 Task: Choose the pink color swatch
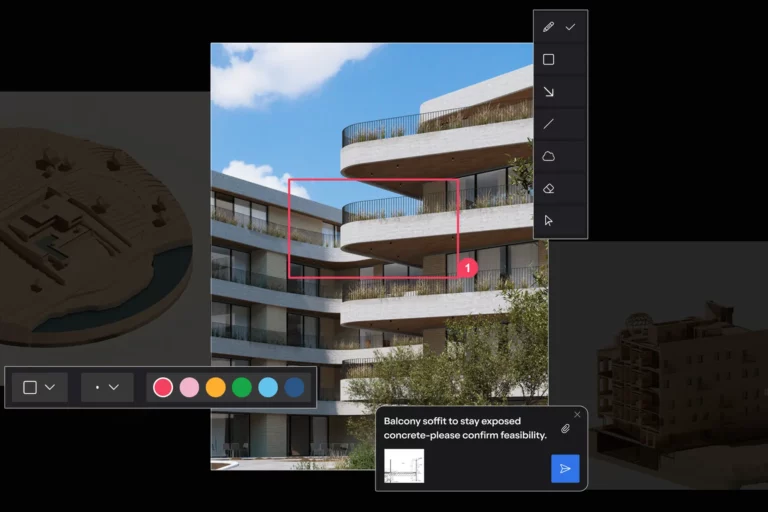click(x=189, y=387)
